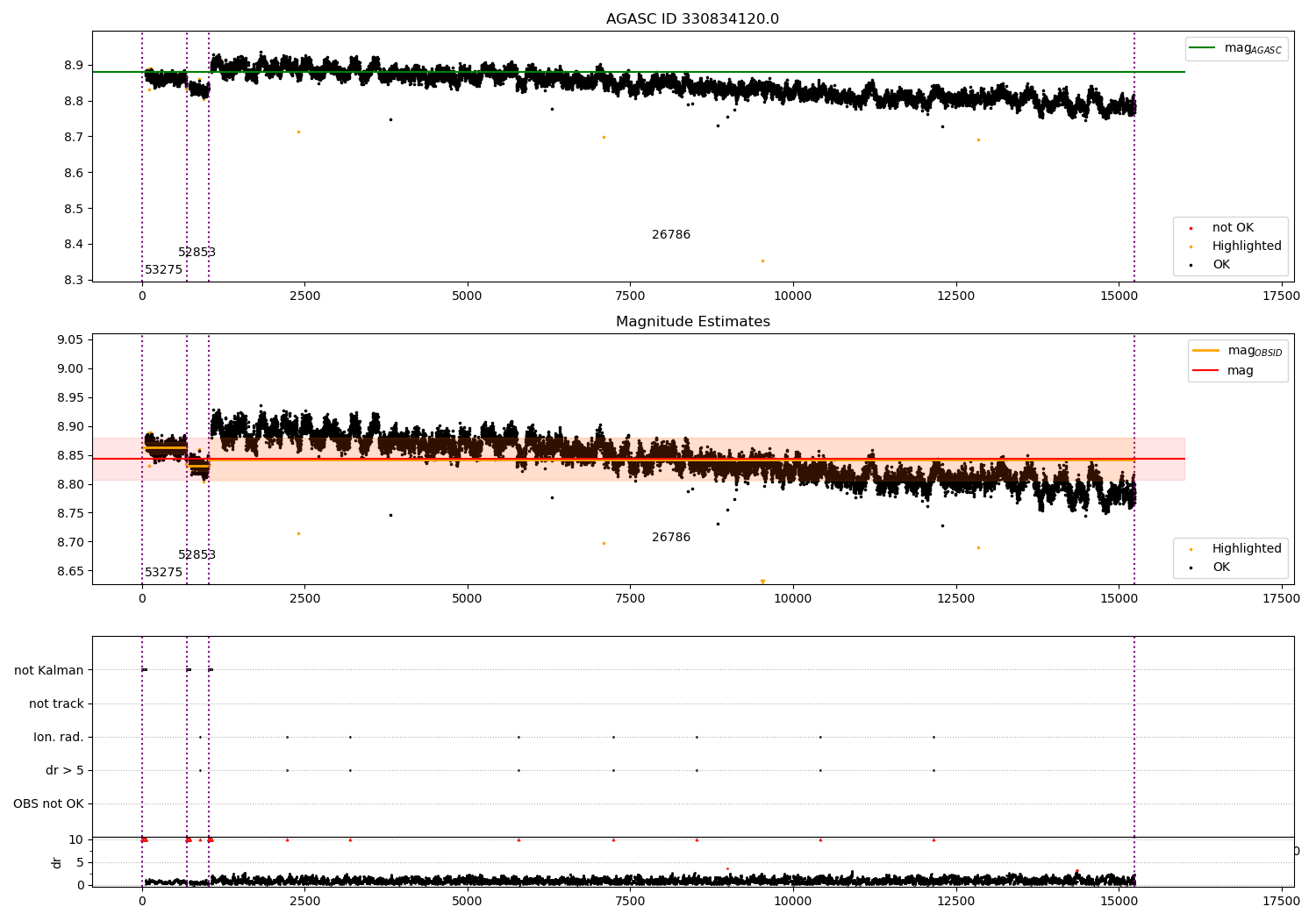The image size is (1316, 921).
Task: Select "OK" in the Magnitude Estimates legend
Action: pos(1211,568)
